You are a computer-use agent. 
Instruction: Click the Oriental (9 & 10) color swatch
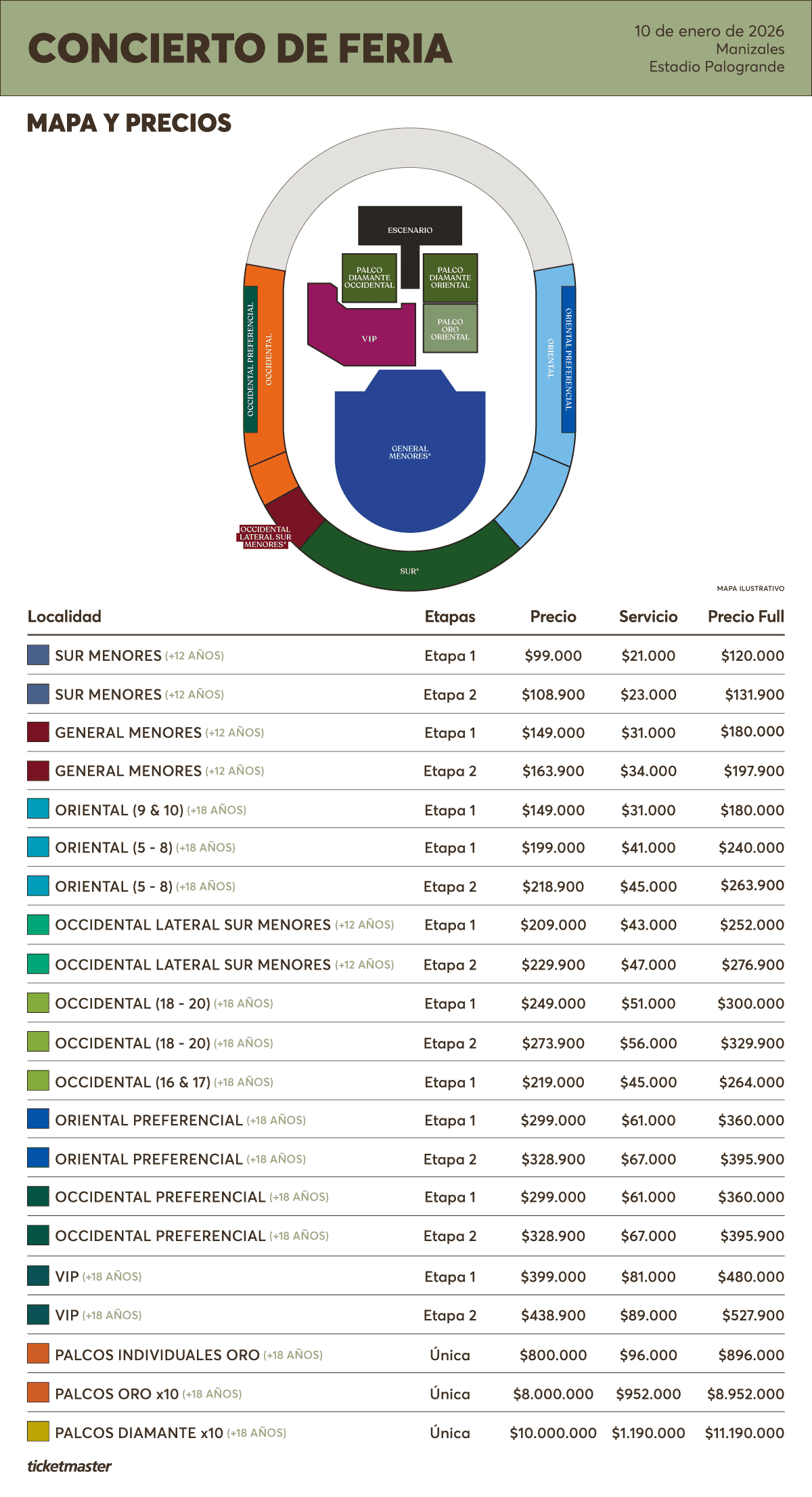point(38,809)
